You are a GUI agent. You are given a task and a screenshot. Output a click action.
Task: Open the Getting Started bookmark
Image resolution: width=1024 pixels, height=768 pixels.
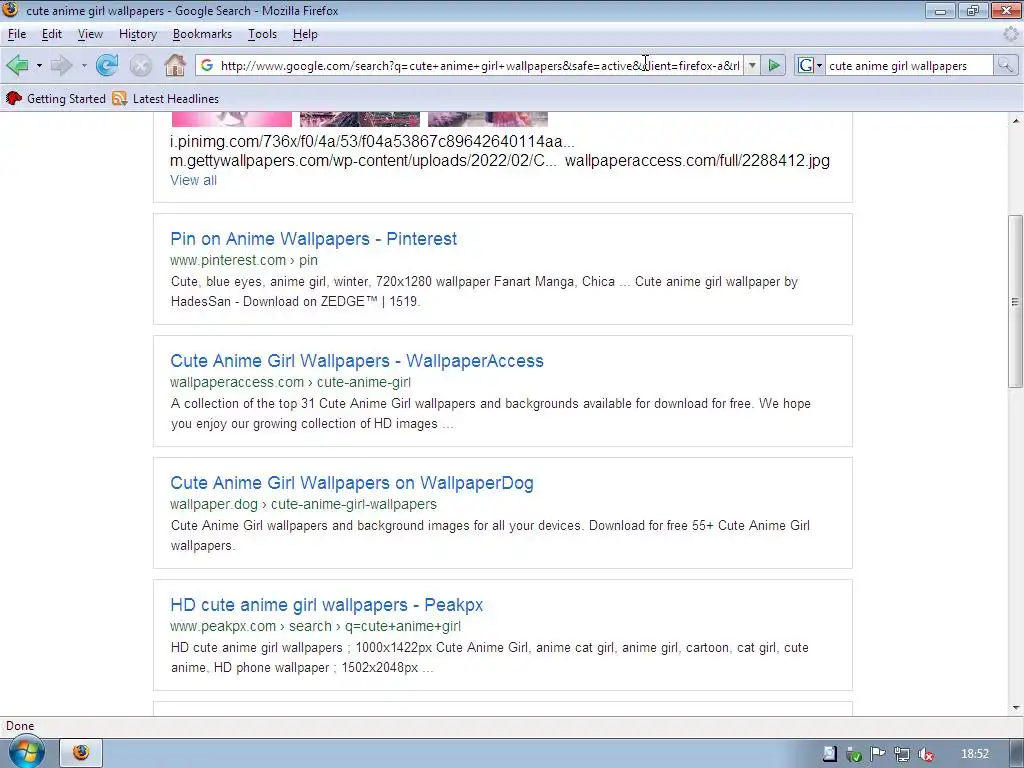click(x=56, y=99)
